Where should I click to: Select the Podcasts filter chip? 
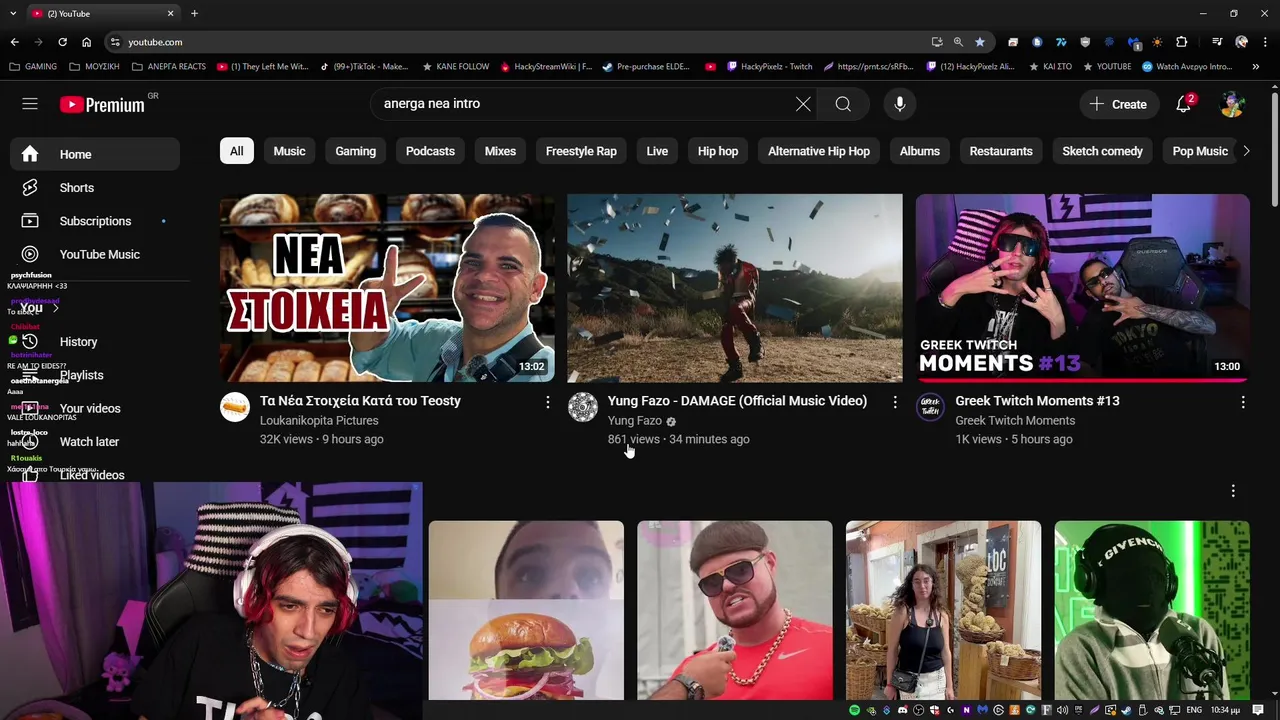430,151
